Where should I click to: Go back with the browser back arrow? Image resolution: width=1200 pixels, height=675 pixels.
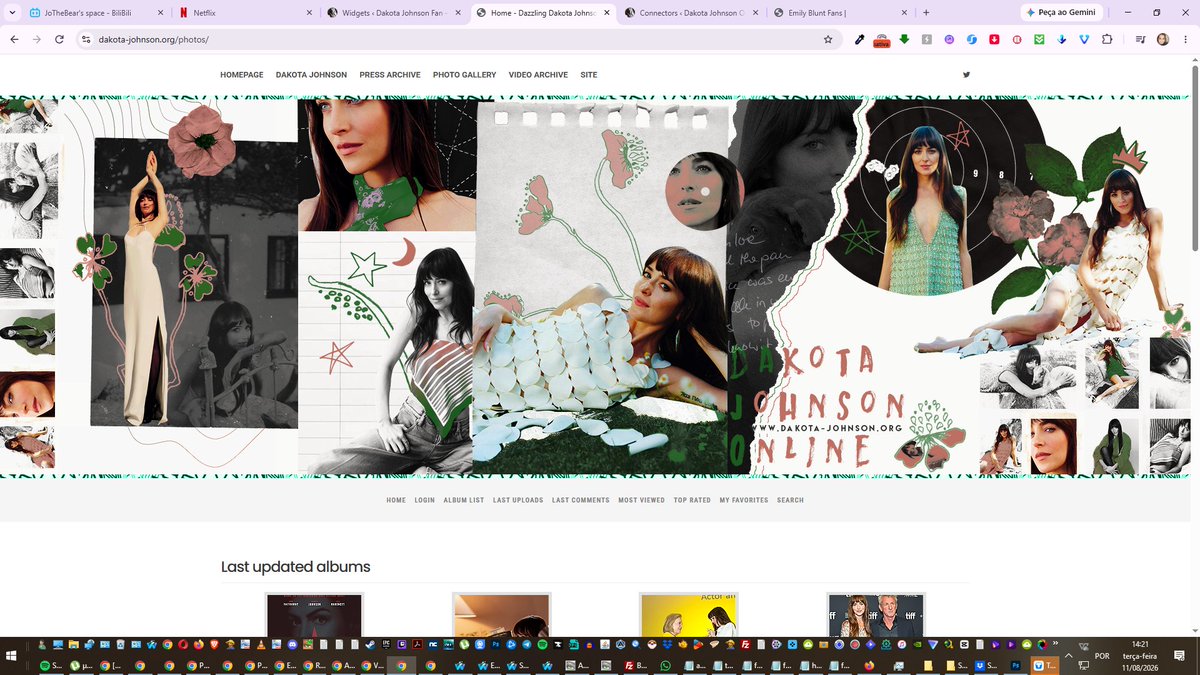point(14,39)
